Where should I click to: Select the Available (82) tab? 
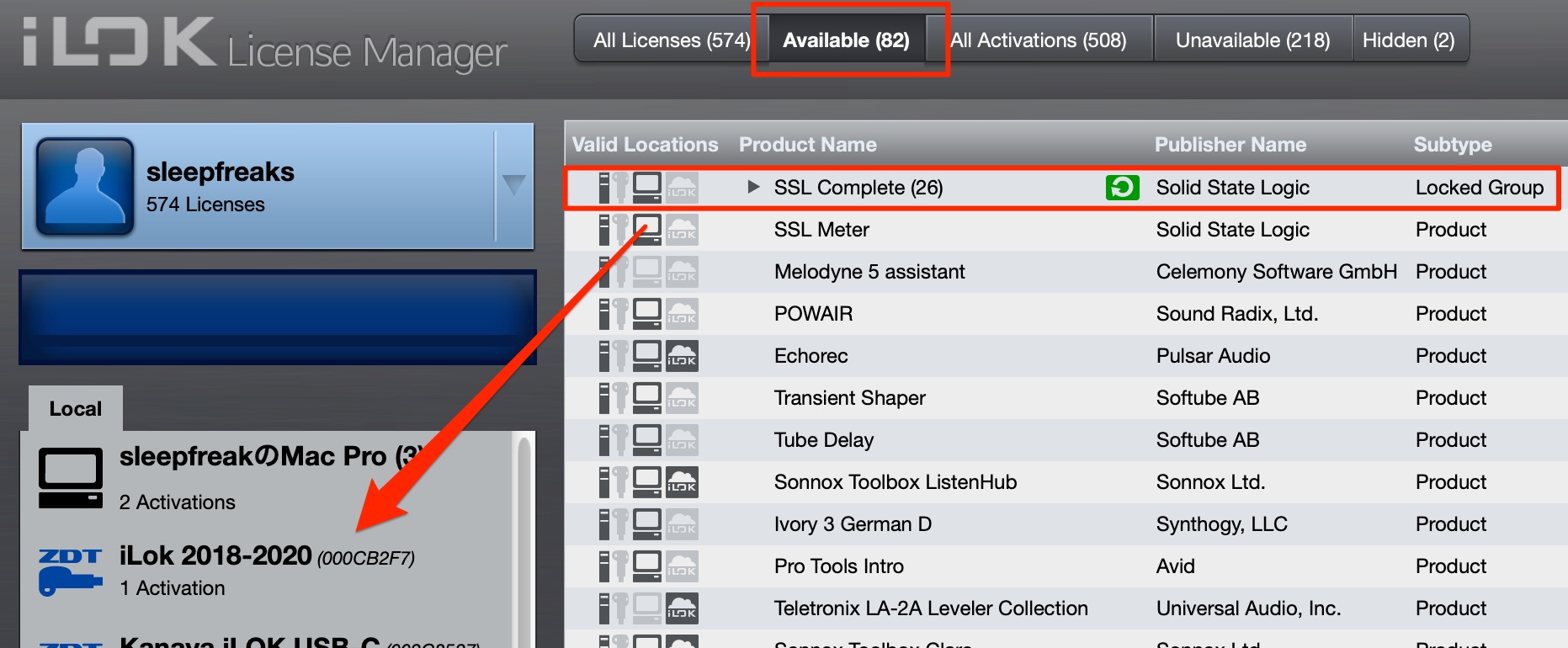point(846,40)
